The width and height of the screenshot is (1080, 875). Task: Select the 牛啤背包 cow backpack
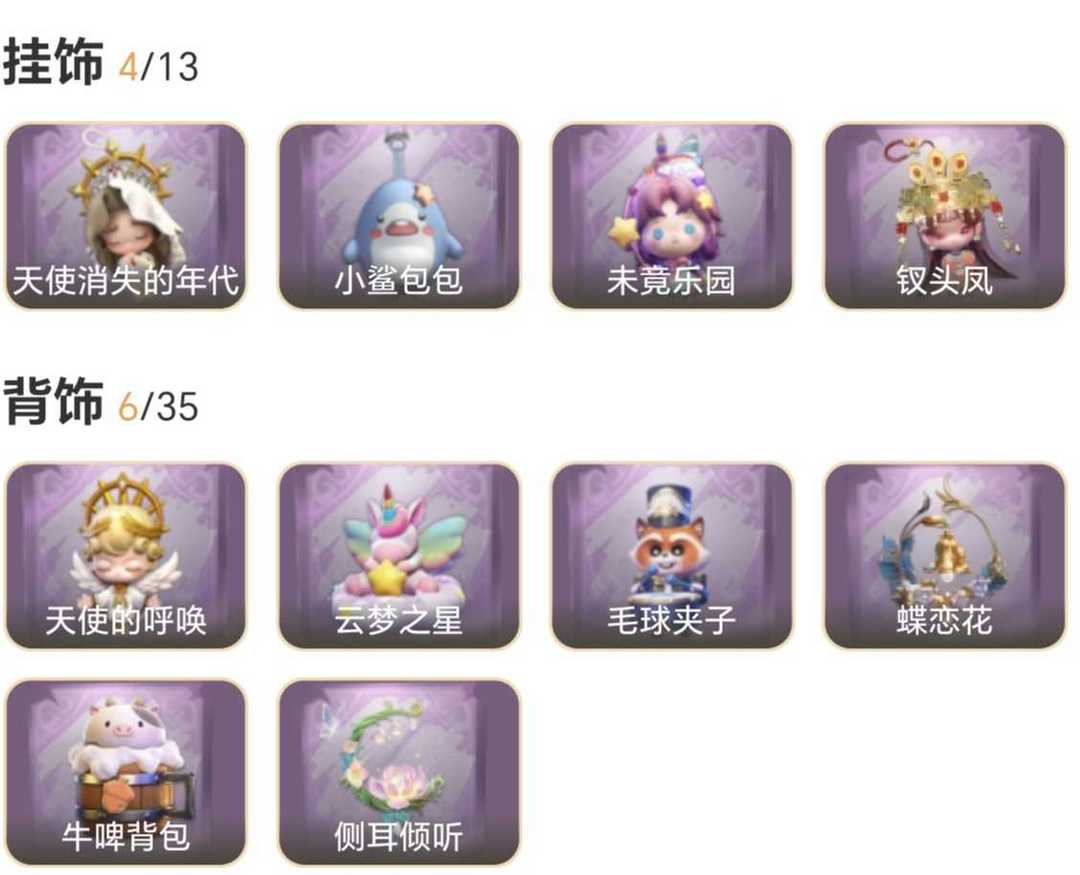click(x=125, y=772)
